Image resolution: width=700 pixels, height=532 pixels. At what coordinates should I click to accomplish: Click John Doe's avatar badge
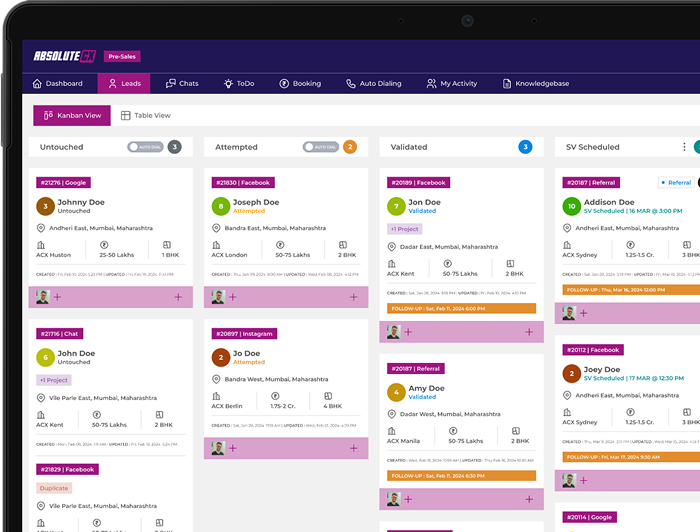45,357
